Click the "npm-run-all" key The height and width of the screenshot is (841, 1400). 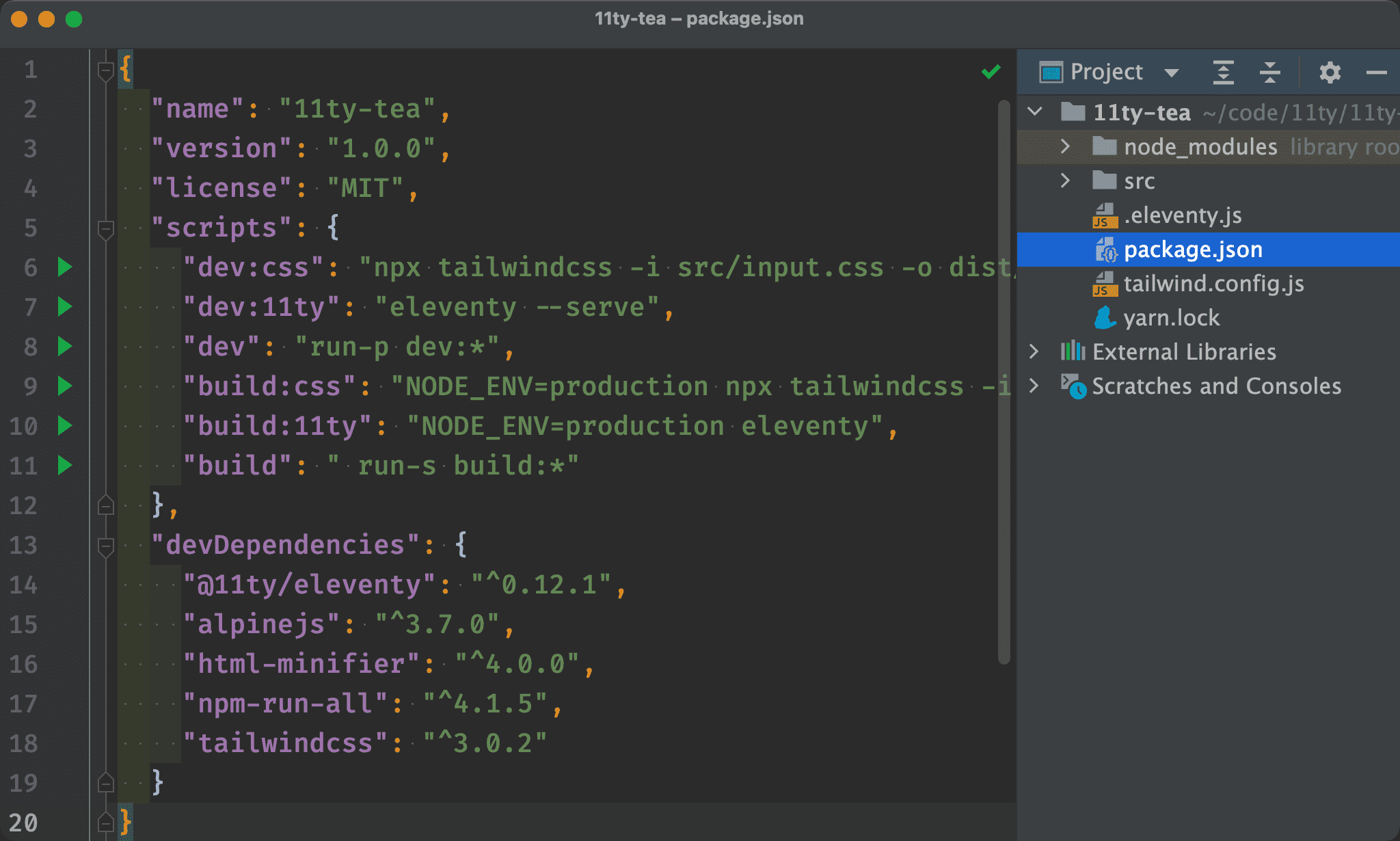(x=285, y=704)
